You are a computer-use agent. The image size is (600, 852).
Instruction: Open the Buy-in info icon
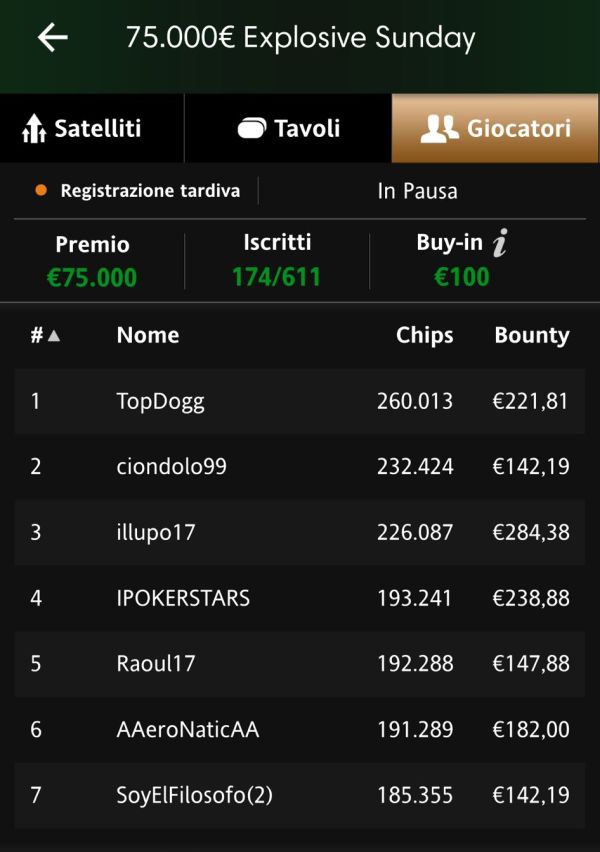500,242
